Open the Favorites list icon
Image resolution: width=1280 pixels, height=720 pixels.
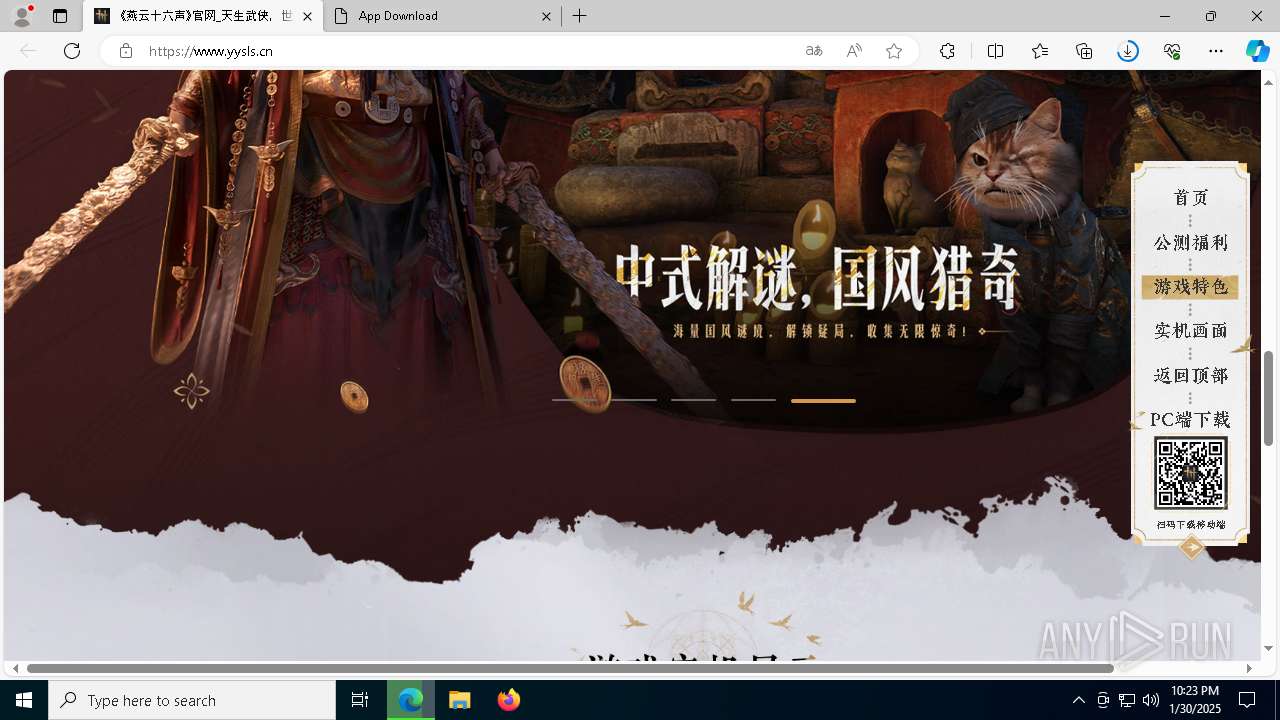[1040, 51]
